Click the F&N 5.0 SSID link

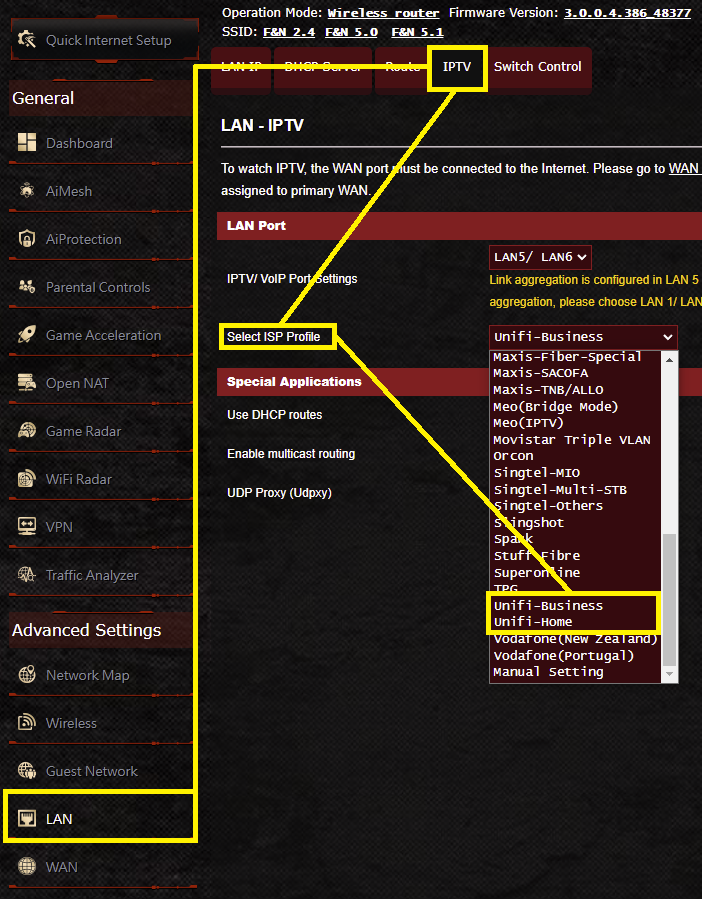click(349, 32)
